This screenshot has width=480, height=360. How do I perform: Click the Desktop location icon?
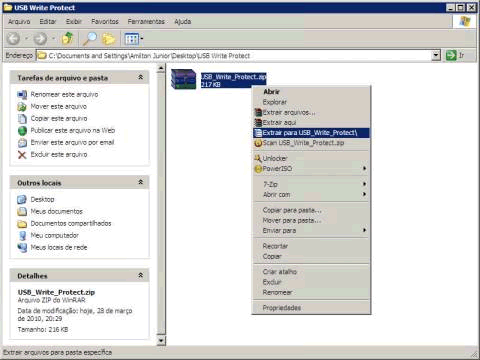(x=22, y=199)
